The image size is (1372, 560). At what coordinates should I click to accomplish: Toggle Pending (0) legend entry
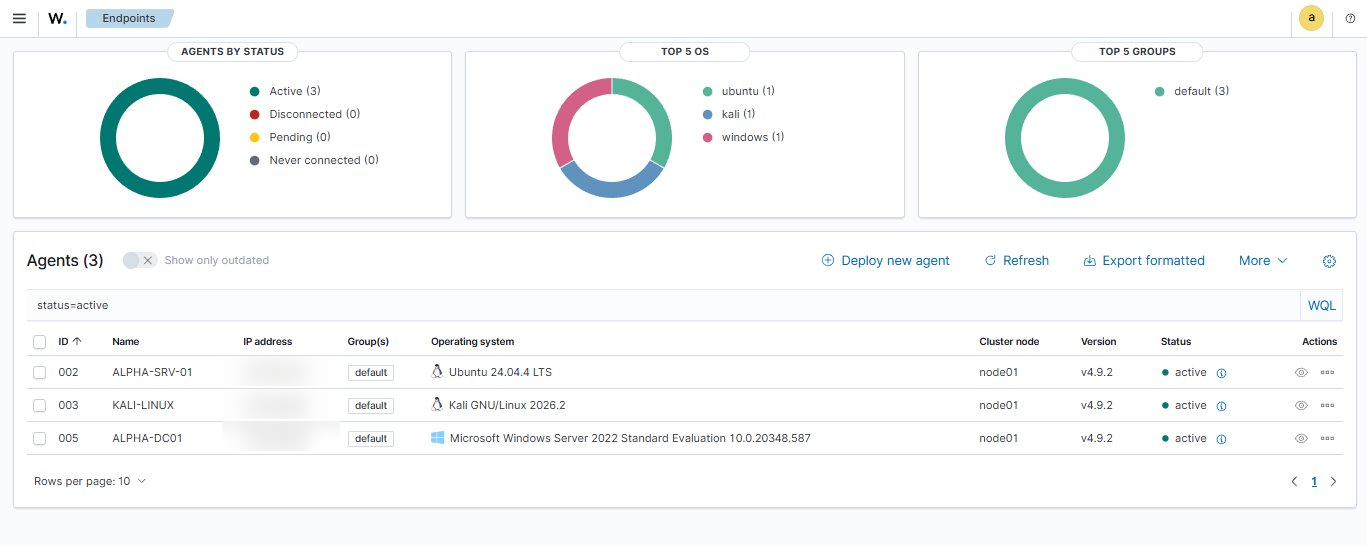(290, 137)
